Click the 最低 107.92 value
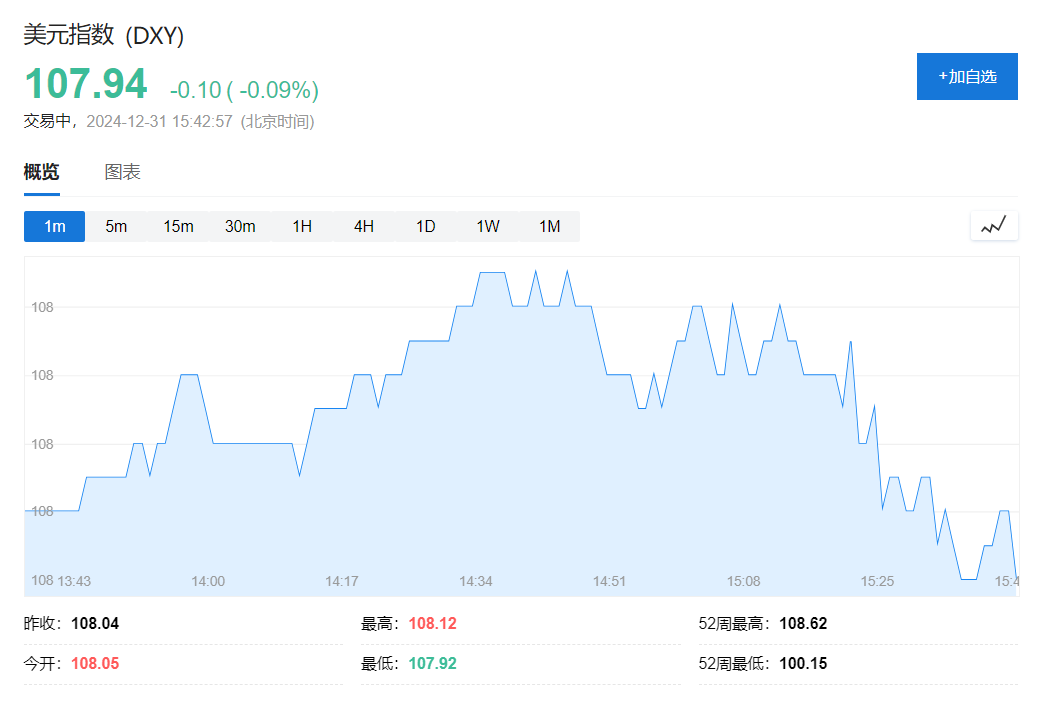The width and height of the screenshot is (1040, 701). click(x=432, y=663)
